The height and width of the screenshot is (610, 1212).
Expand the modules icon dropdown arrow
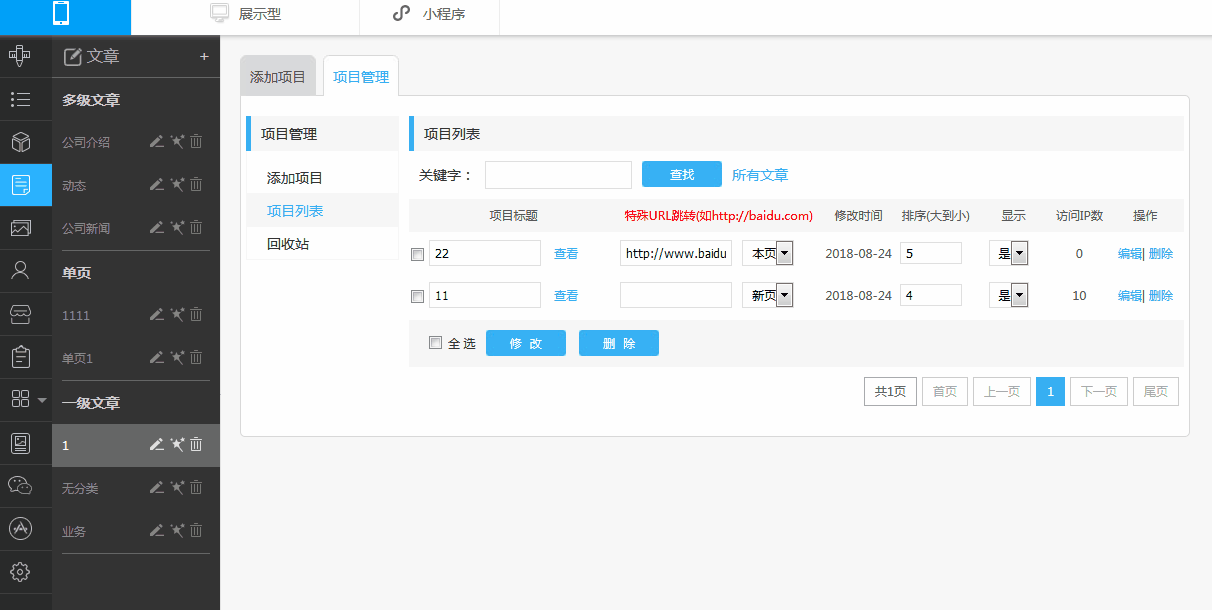[x=42, y=400]
